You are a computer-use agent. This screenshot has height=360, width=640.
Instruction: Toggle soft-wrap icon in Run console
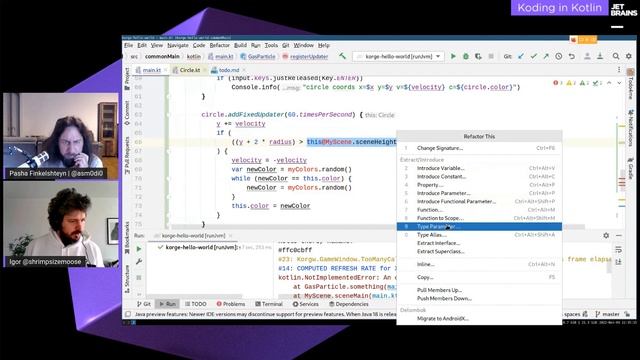pos(618,249)
